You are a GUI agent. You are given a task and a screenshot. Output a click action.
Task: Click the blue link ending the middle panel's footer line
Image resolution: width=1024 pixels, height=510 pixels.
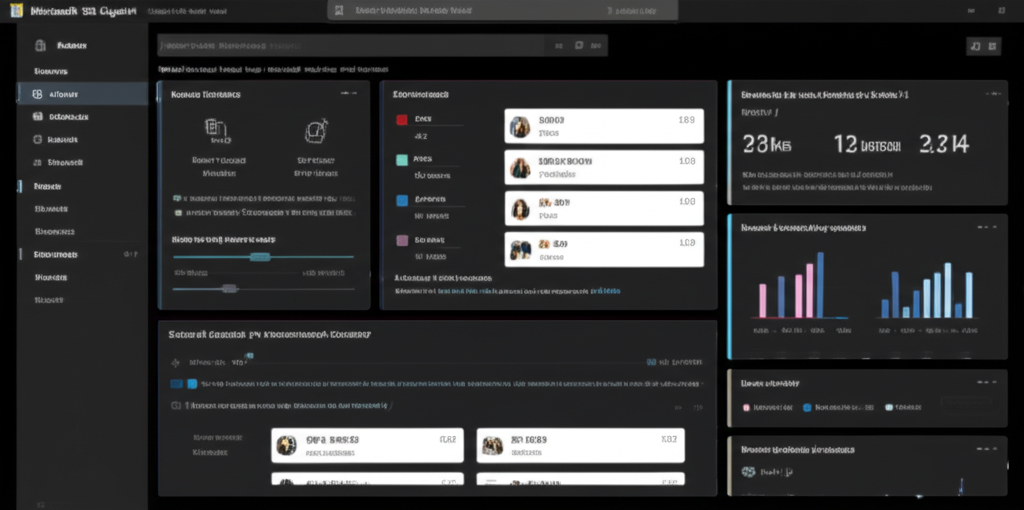point(605,291)
